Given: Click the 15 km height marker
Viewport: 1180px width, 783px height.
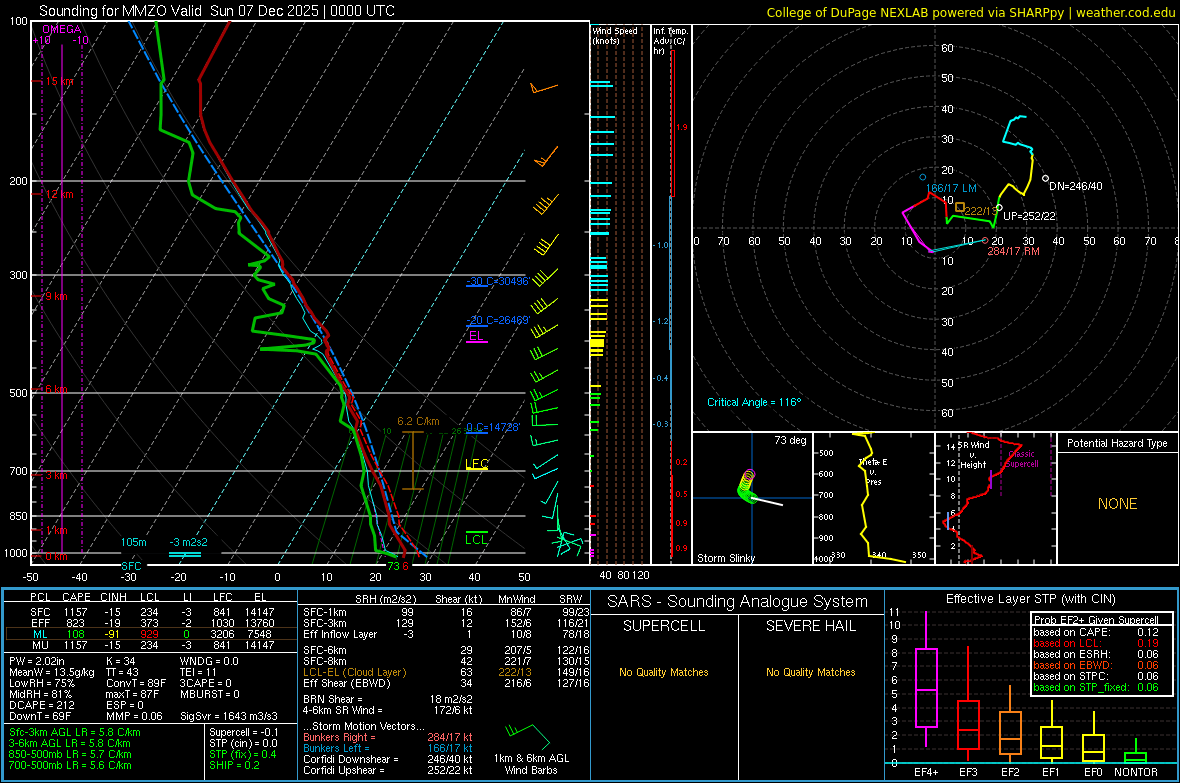Looking at the screenshot, I should pyautogui.click(x=59, y=81).
